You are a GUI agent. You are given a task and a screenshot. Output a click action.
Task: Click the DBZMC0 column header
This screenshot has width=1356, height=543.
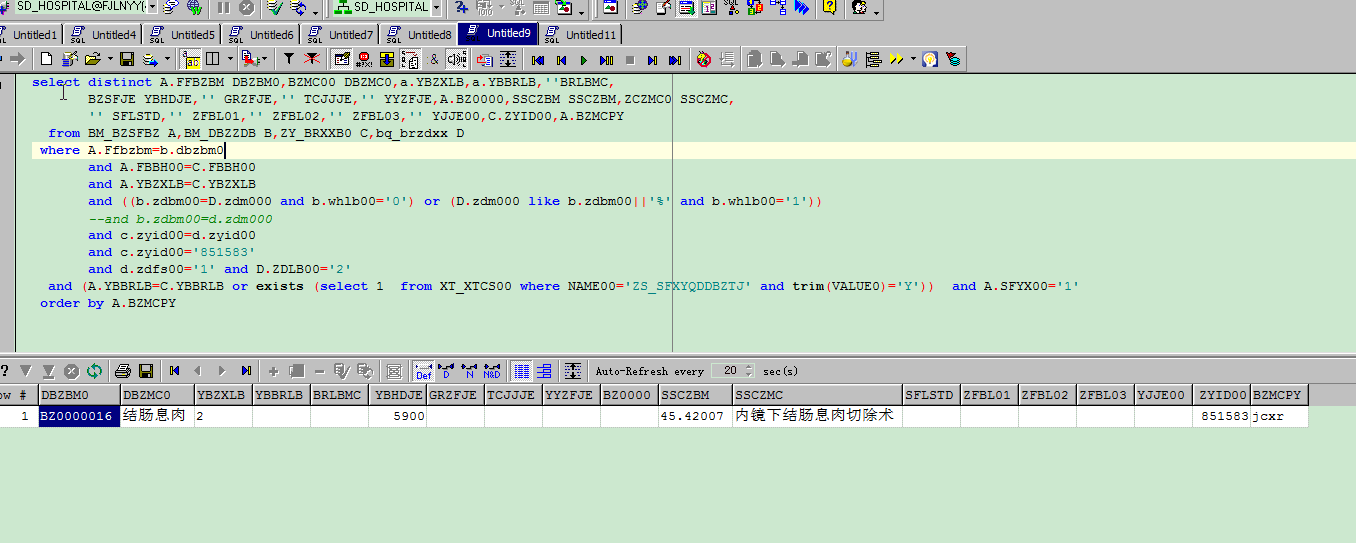point(155,396)
